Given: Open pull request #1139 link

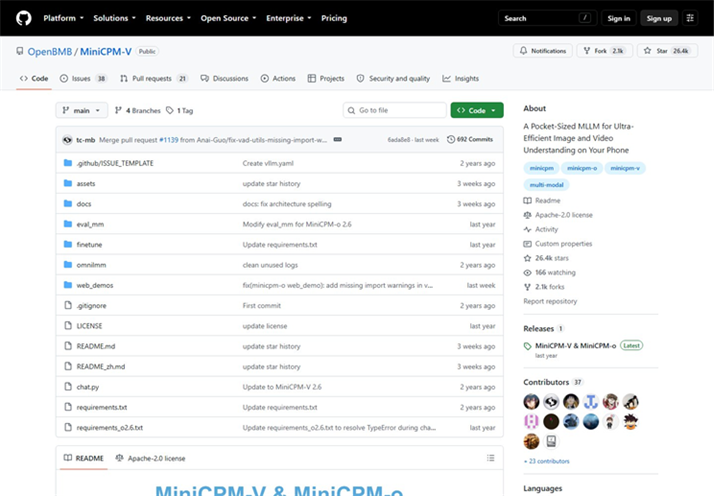Looking at the screenshot, I should tap(168, 140).
